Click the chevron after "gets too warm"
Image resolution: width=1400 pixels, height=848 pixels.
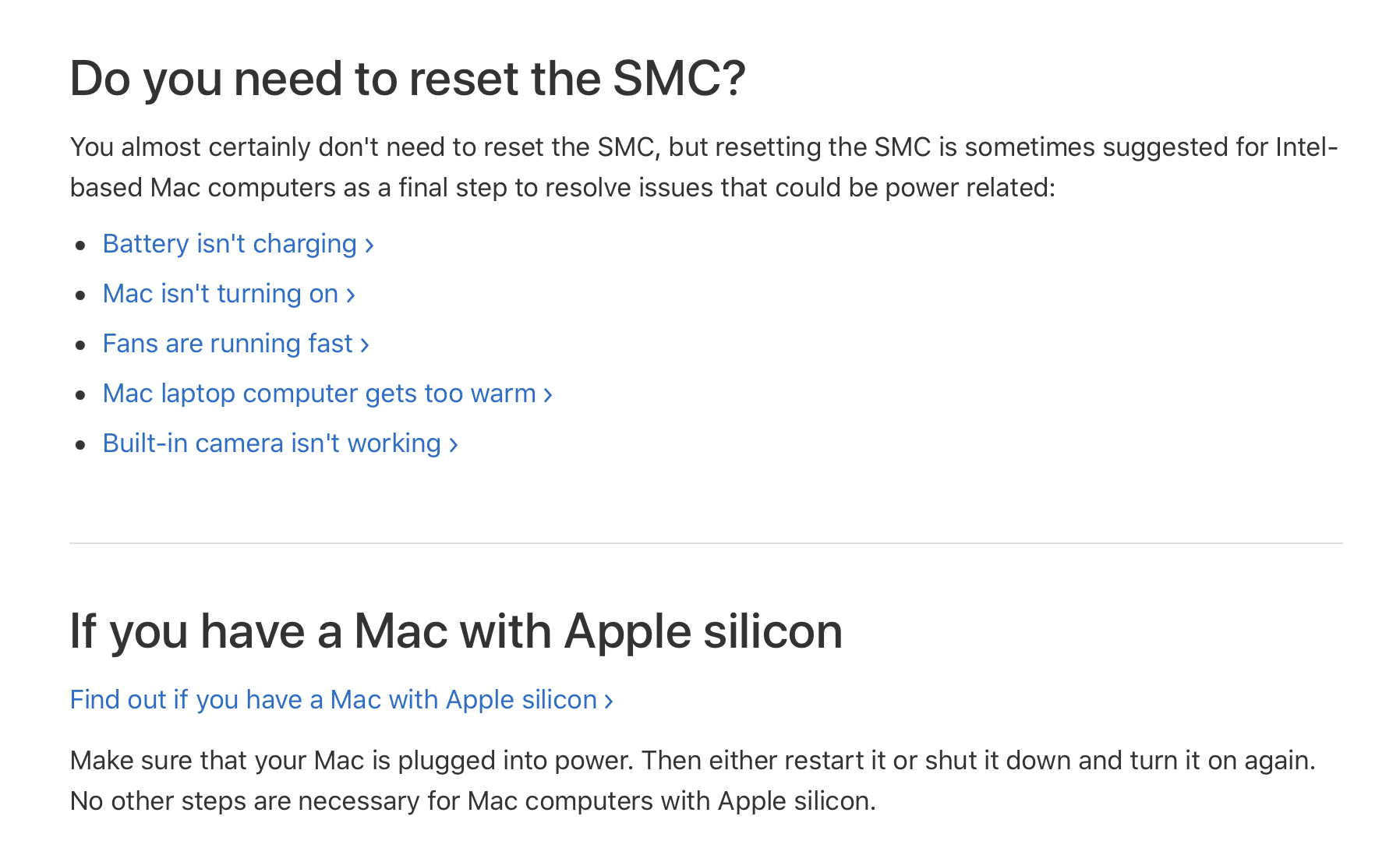pyautogui.click(x=548, y=395)
